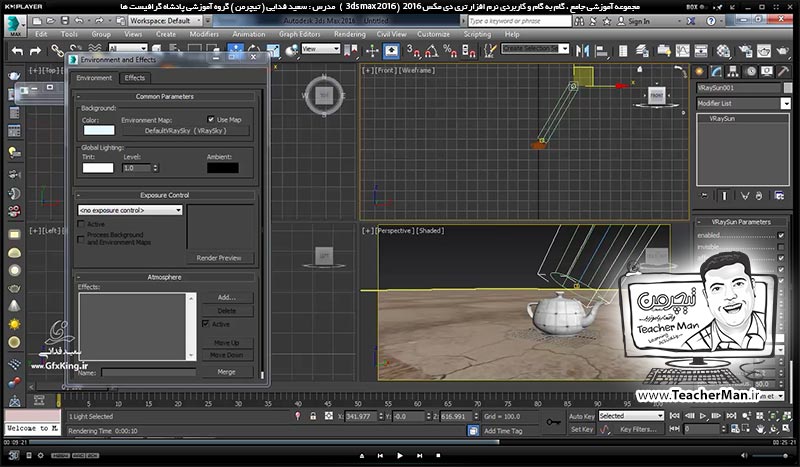Click the 3ds Max application logo button

pyautogui.click(x=15, y=25)
